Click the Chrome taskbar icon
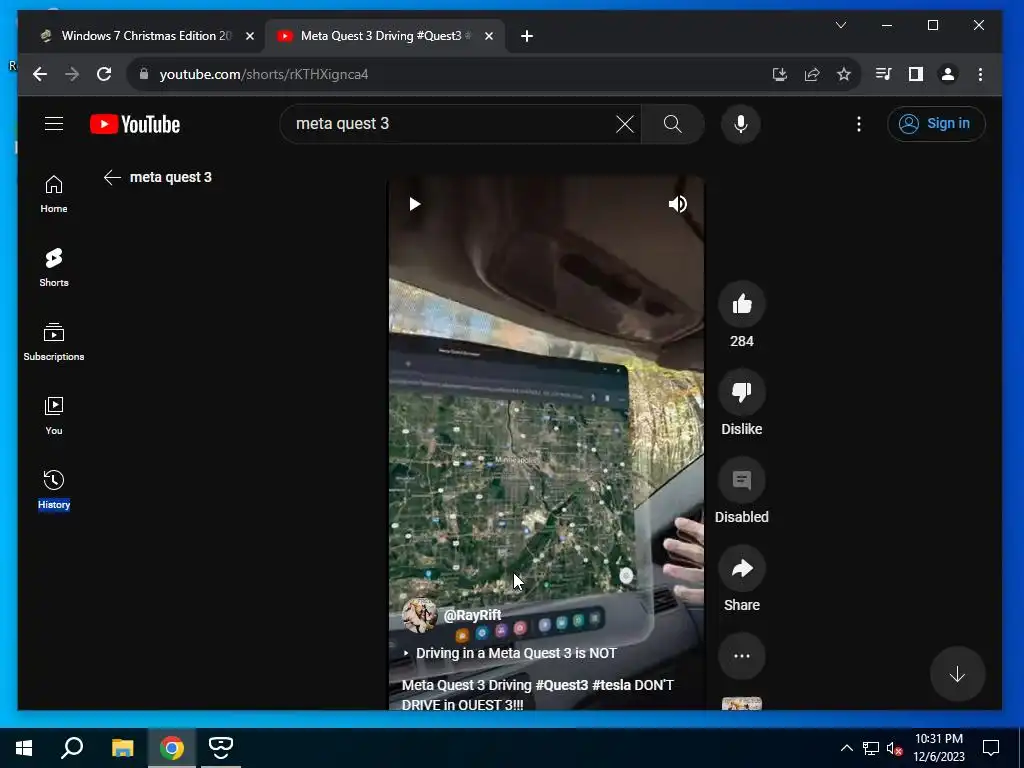 (x=172, y=748)
